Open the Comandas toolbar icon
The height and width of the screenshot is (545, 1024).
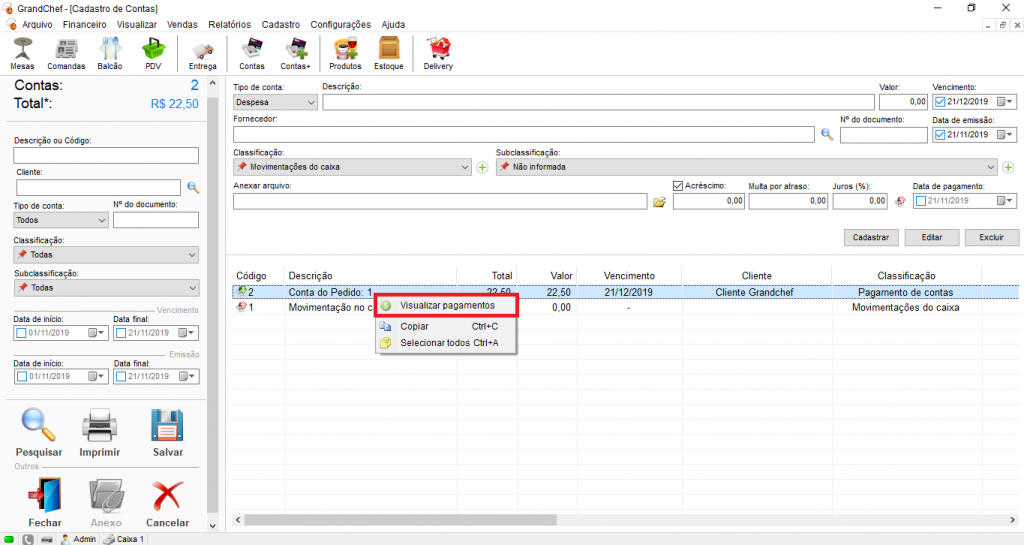pyautogui.click(x=66, y=49)
